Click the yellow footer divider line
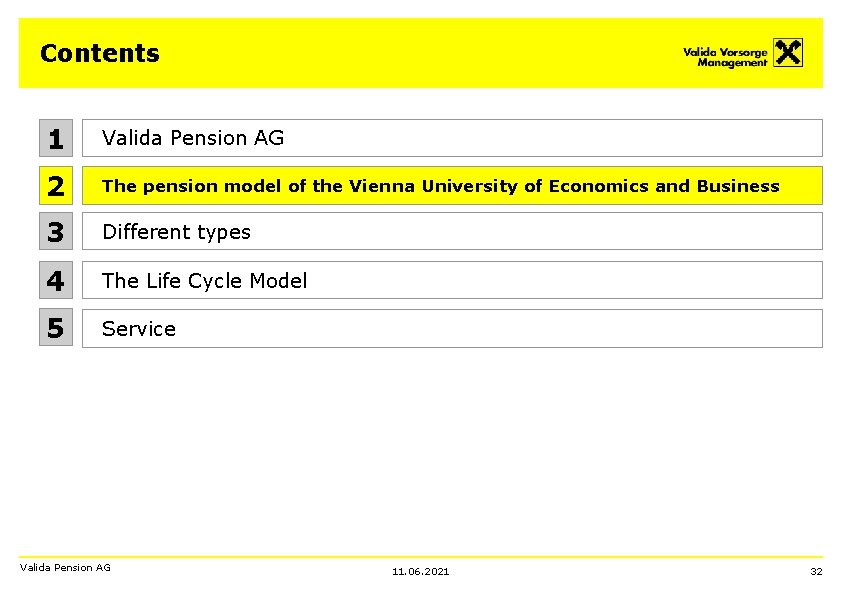The height and width of the screenshot is (595, 842). [x=420, y=557]
